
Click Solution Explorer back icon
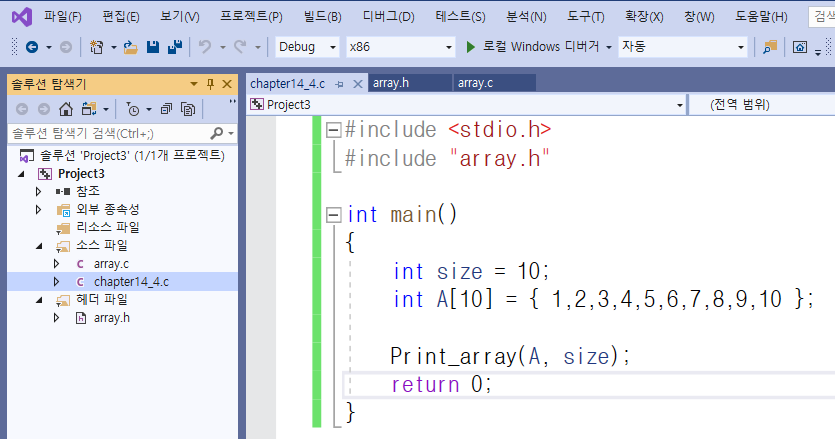coord(22,109)
